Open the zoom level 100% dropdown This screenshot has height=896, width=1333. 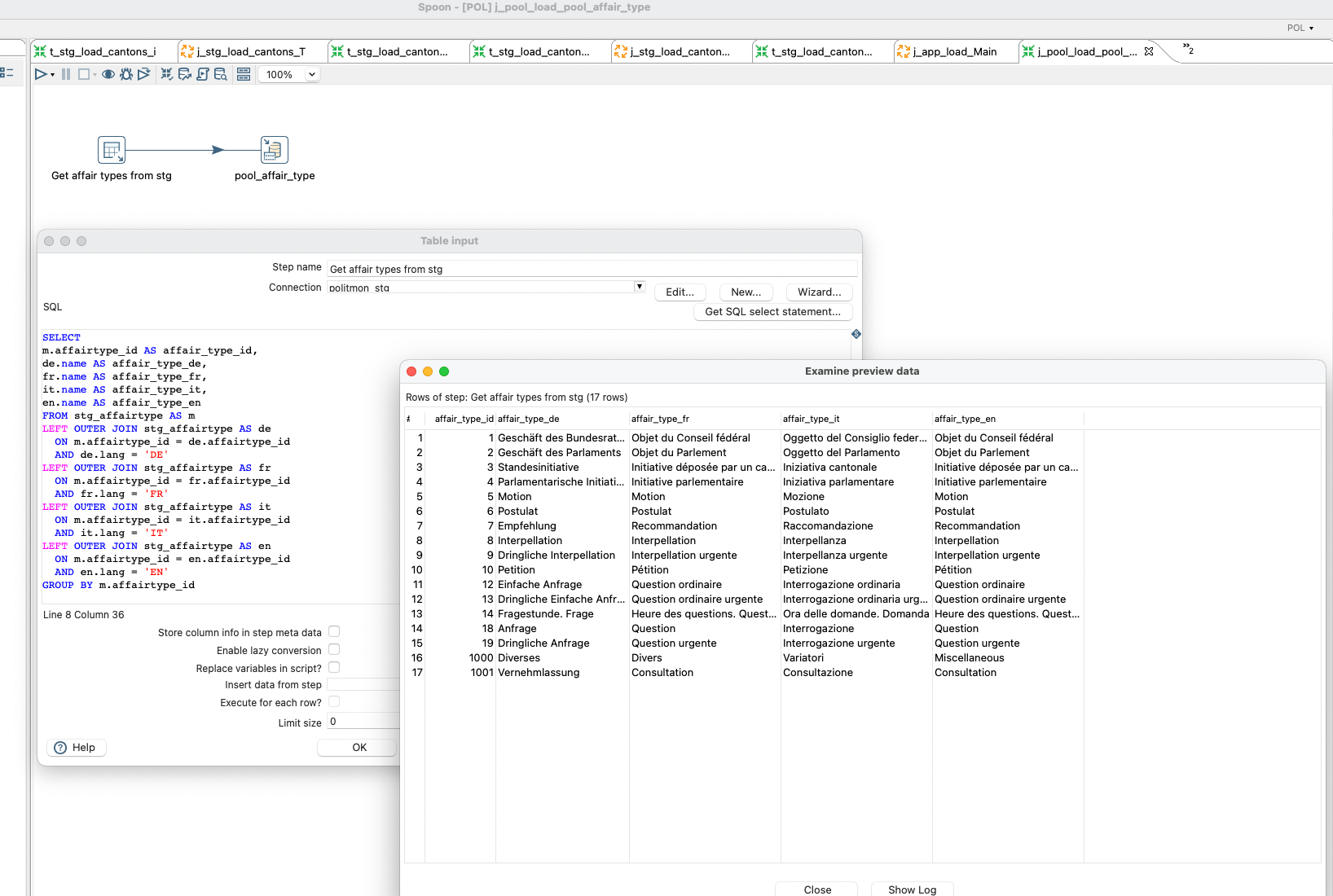click(x=311, y=74)
